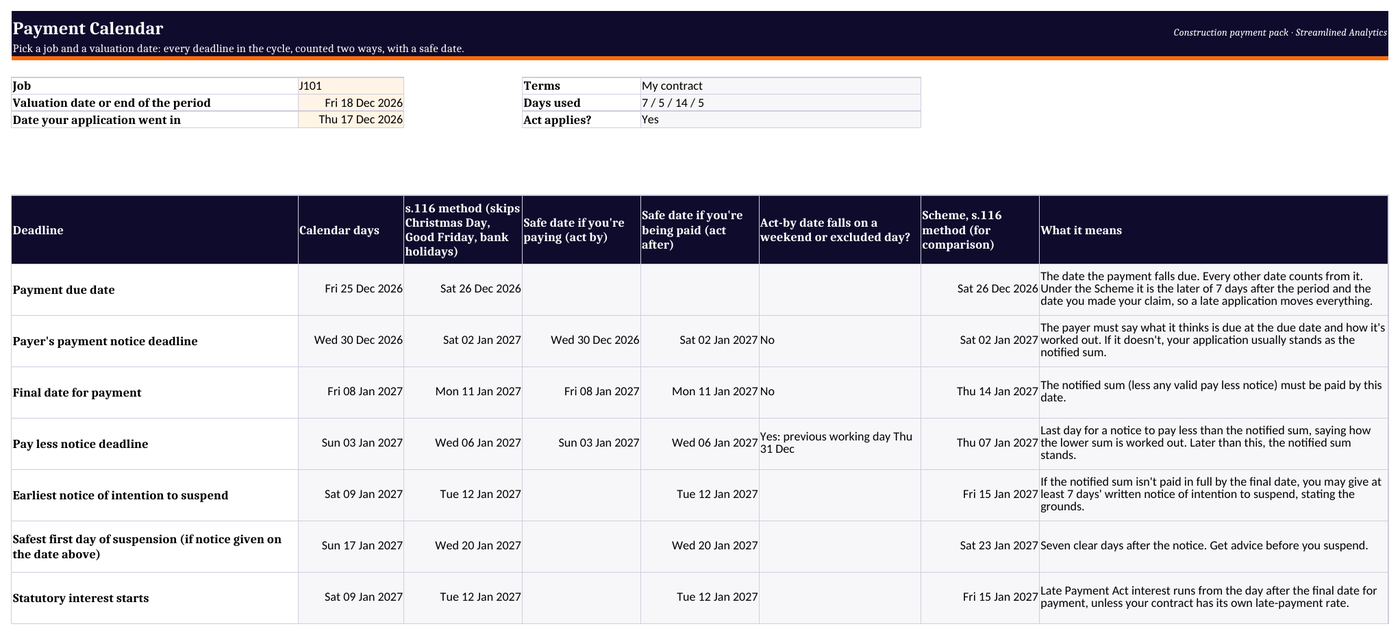Select 'Payer's payment notice deadline' row label
1400x635 pixels.
155,341
